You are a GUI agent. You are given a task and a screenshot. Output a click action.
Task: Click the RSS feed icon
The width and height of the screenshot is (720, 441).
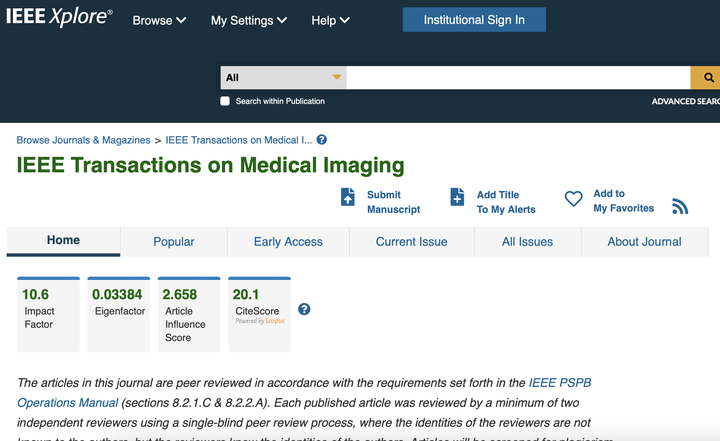[x=680, y=205]
